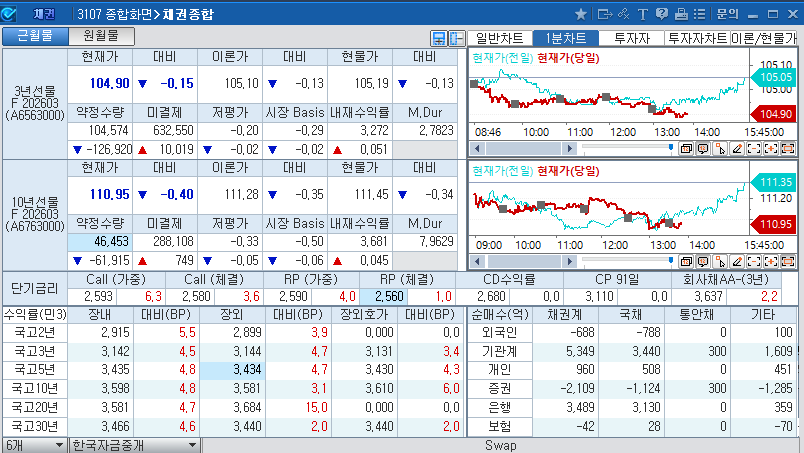Click 3년선물 F 202603 contract label

click(35, 103)
